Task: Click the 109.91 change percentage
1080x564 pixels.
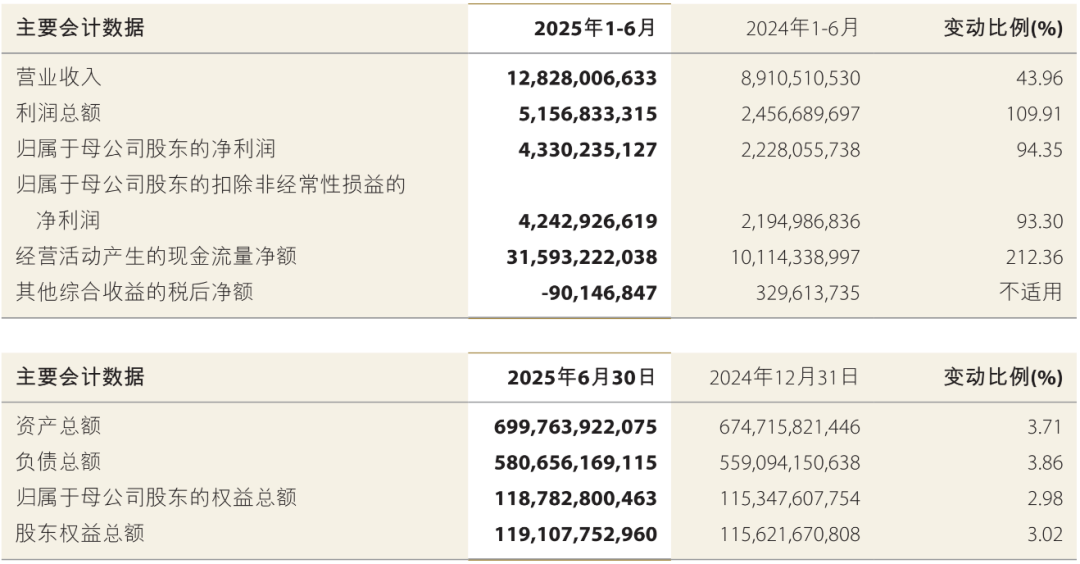Action: 1035,114
